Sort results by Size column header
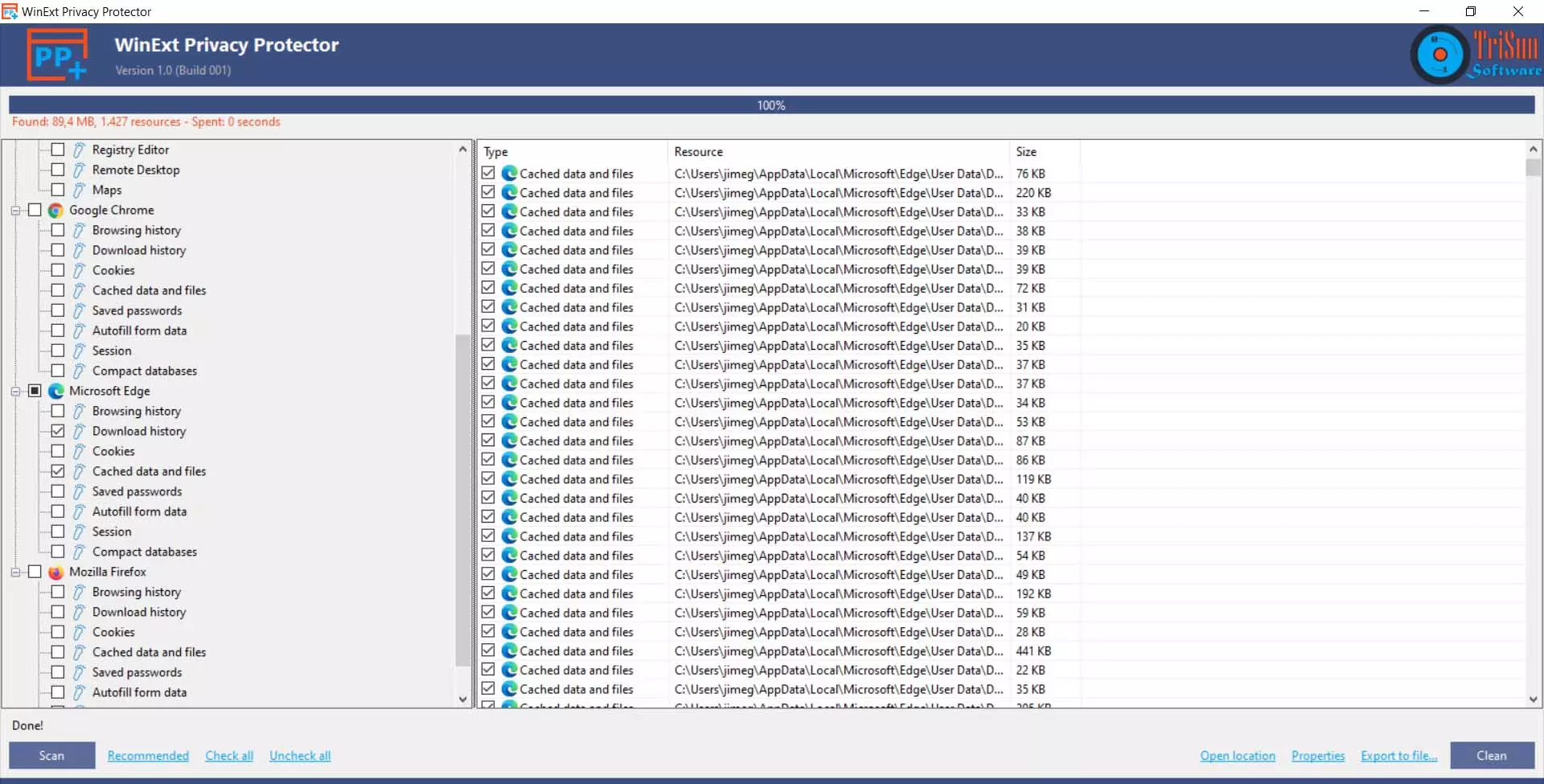Screen dimensions: 1544x784 tap(1045, 152)
